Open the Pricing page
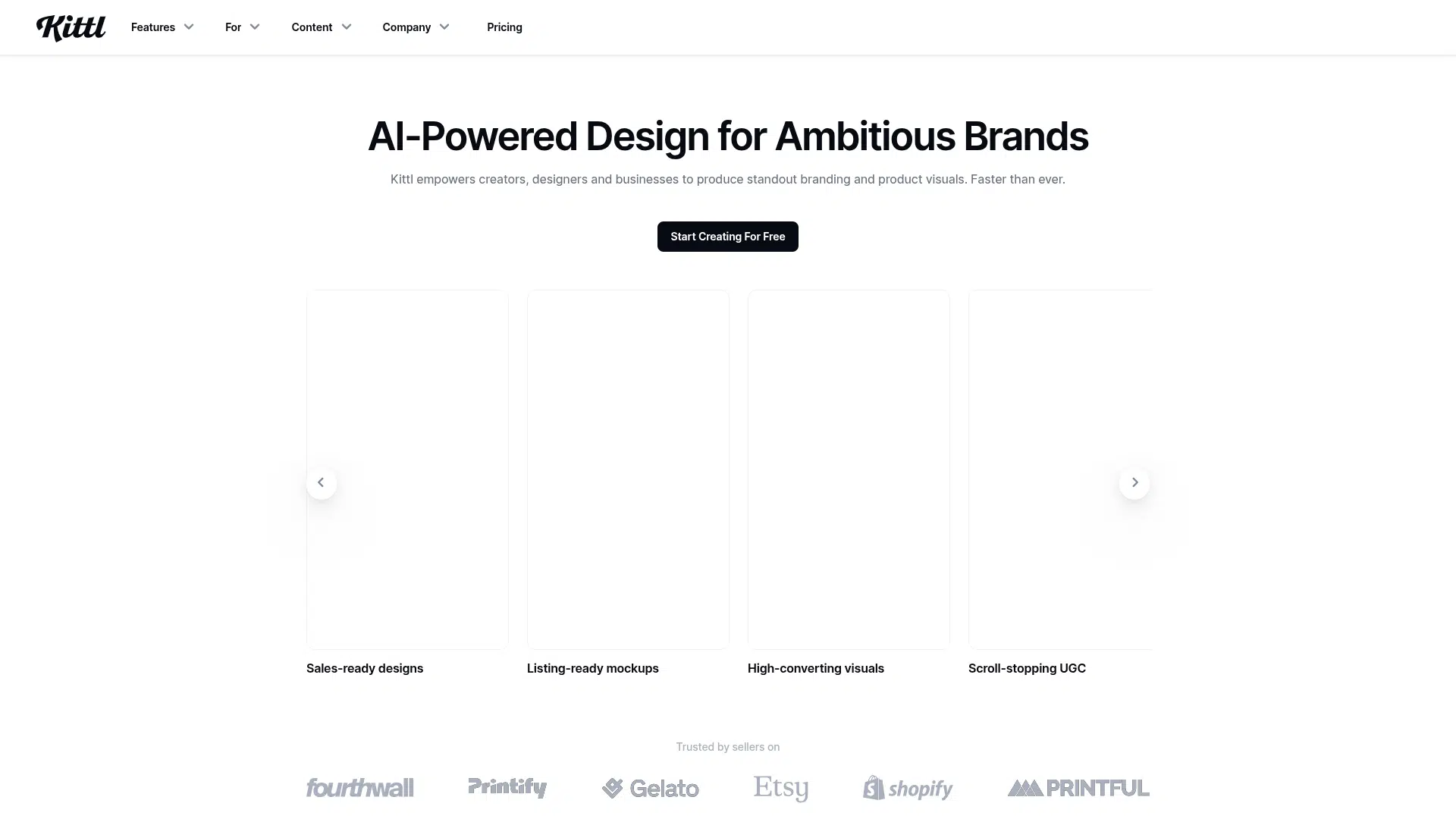Image resolution: width=1456 pixels, height=819 pixels. coord(504,27)
